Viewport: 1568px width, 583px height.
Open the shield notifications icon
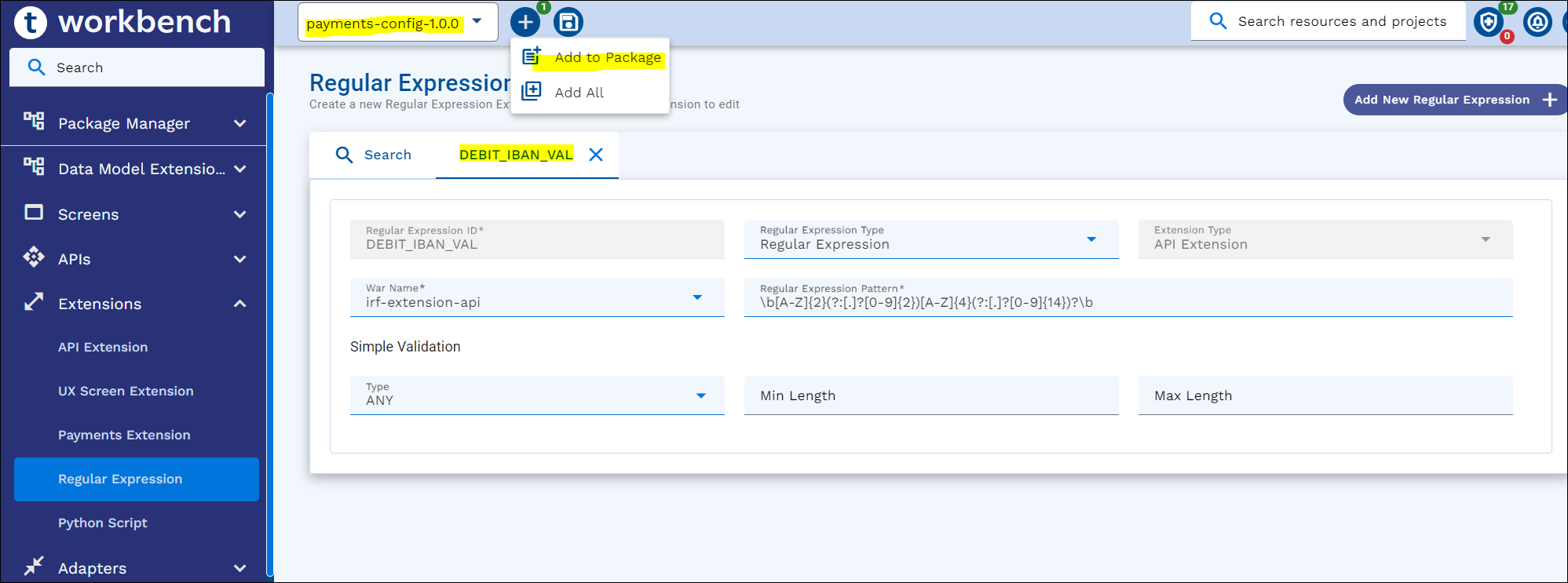pyautogui.click(x=1488, y=22)
